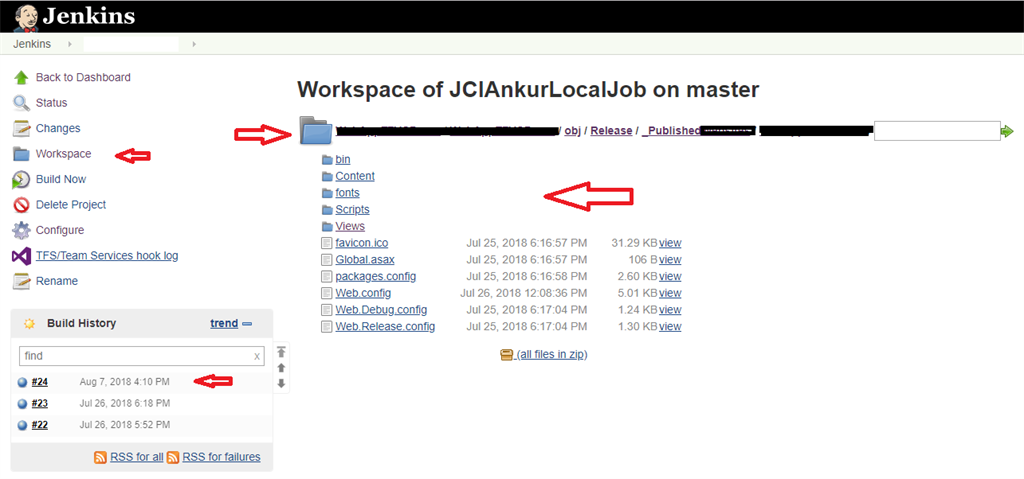This screenshot has height=479, width=1024.
Task: Click the Scripts folder icon
Action: [x=327, y=210]
